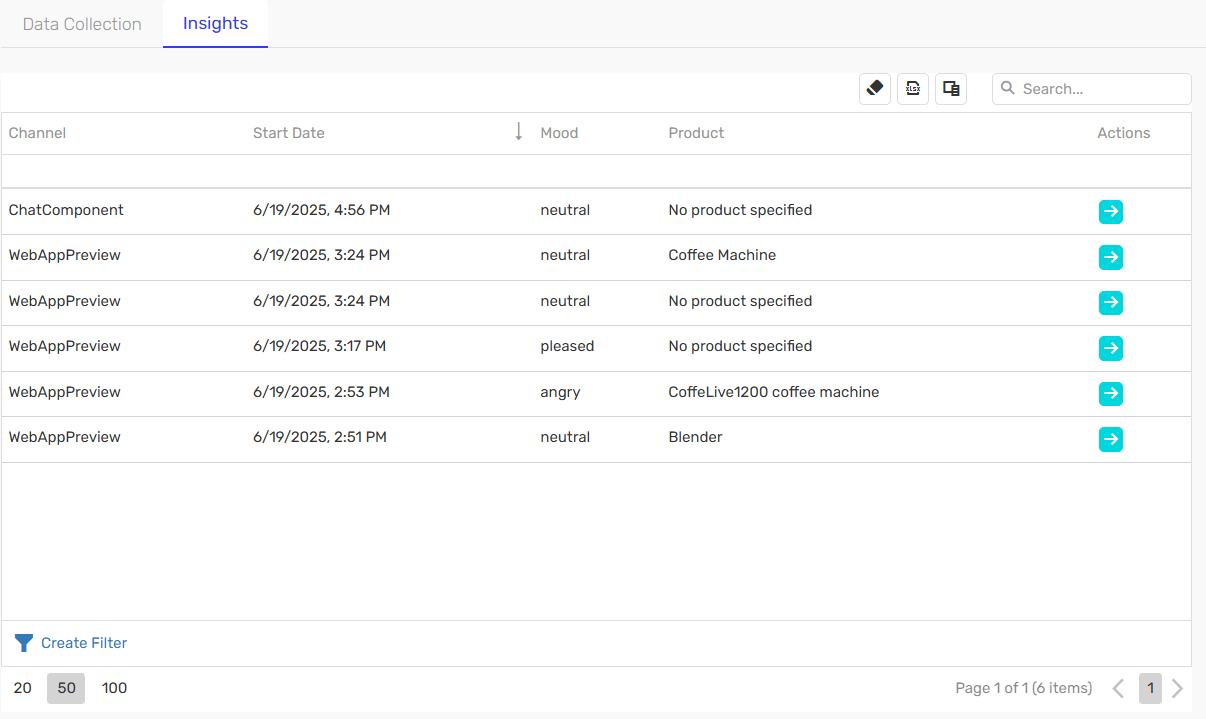Open the arrow action for the pleased row
Image resolution: width=1206 pixels, height=719 pixels.
[1111, 348]
